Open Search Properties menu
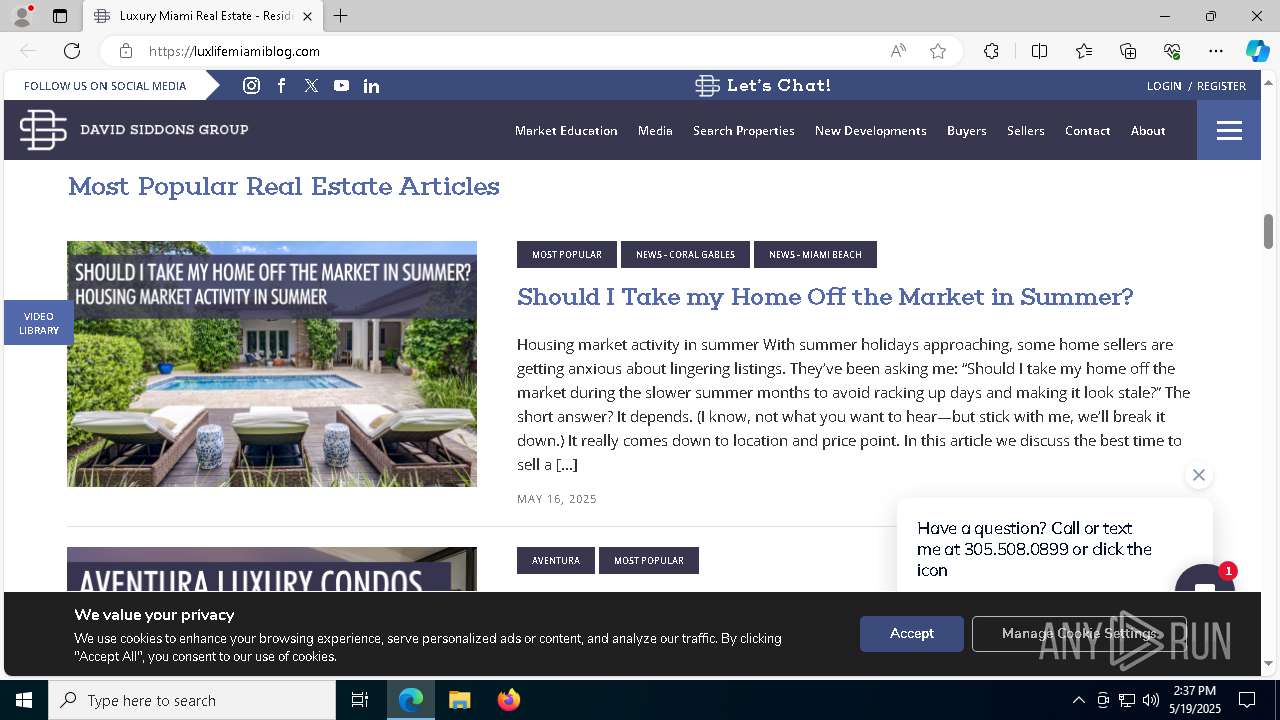Image resolution: width=1280 pixels, height=720 pixels. point(744,131)
